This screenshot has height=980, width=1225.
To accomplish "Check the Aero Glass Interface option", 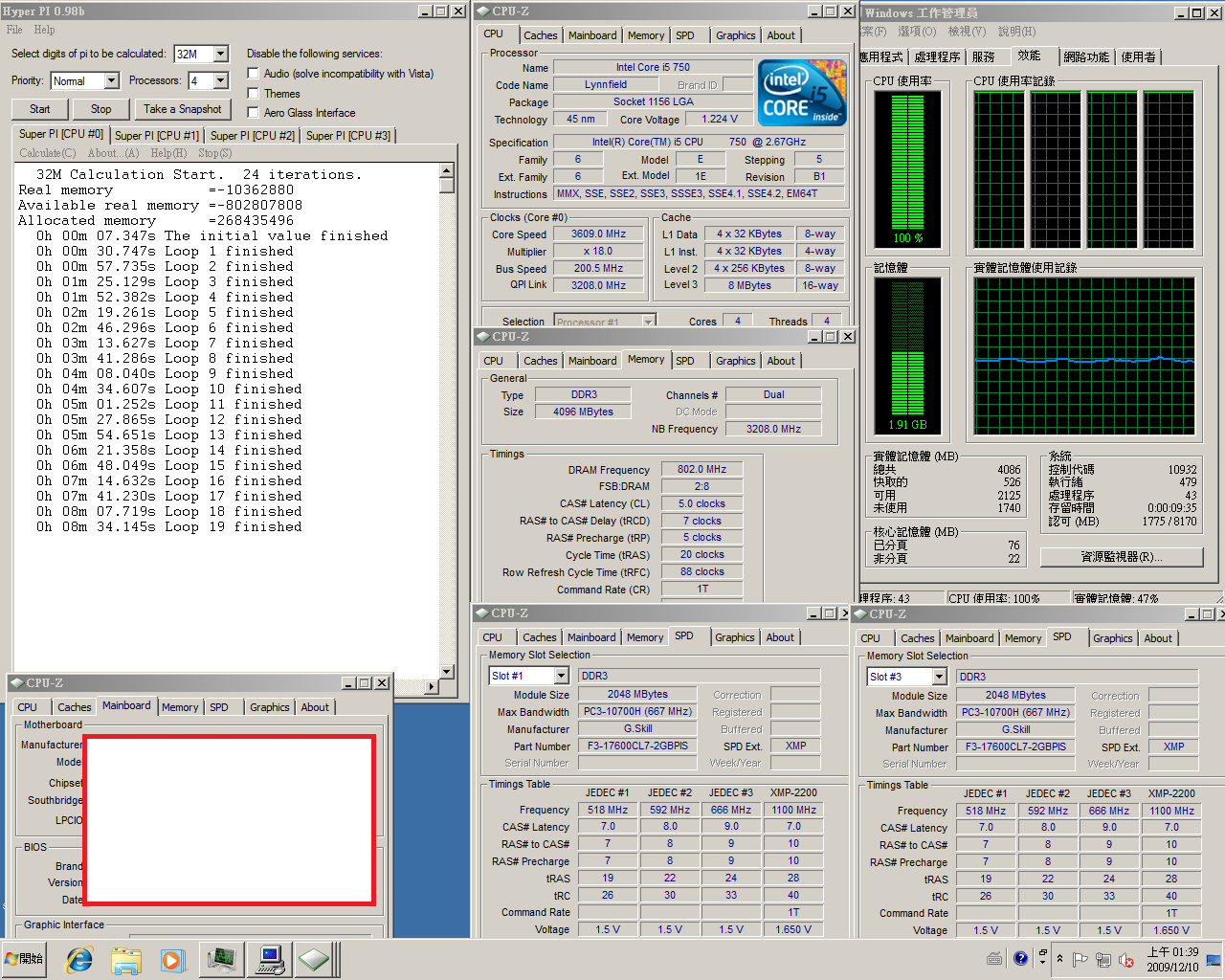I will [x=253, y=112].
